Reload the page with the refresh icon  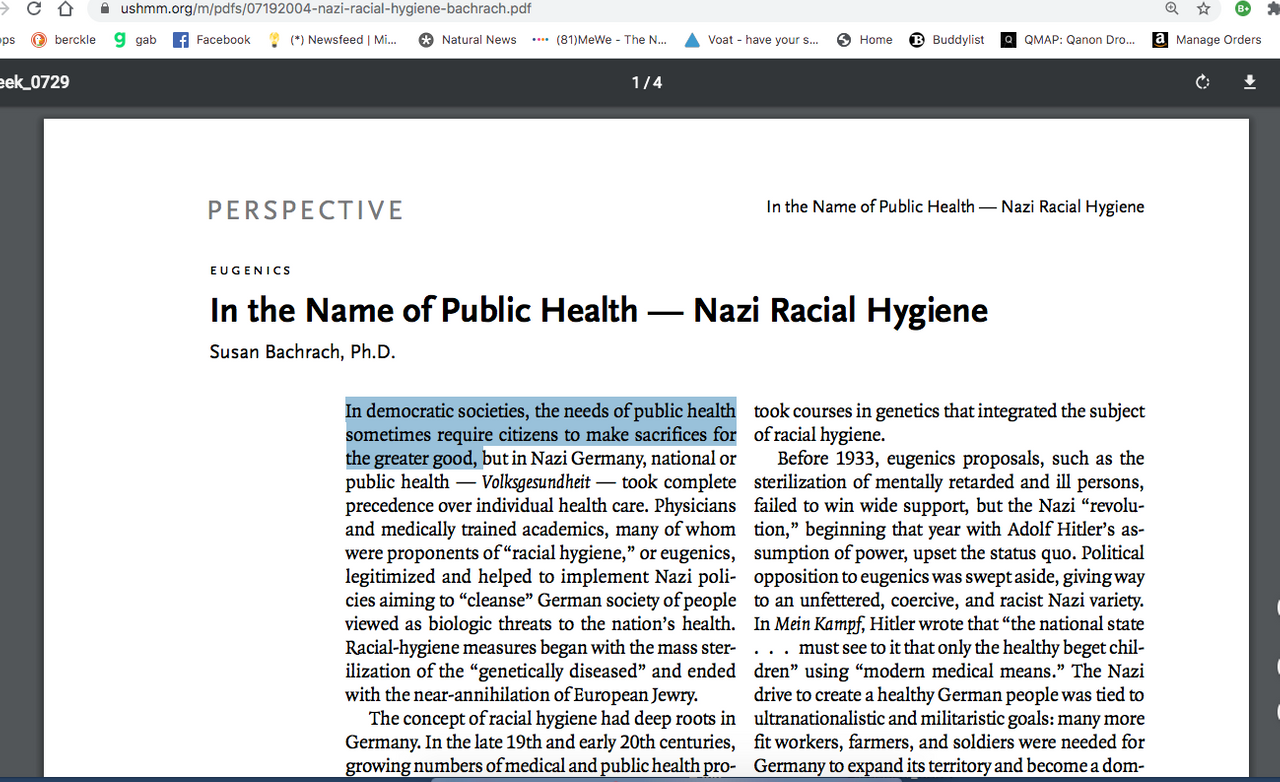point(34,9)
